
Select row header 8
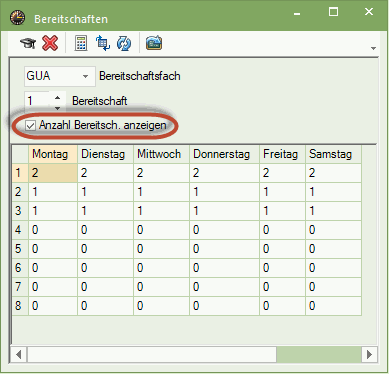[20, 306]
